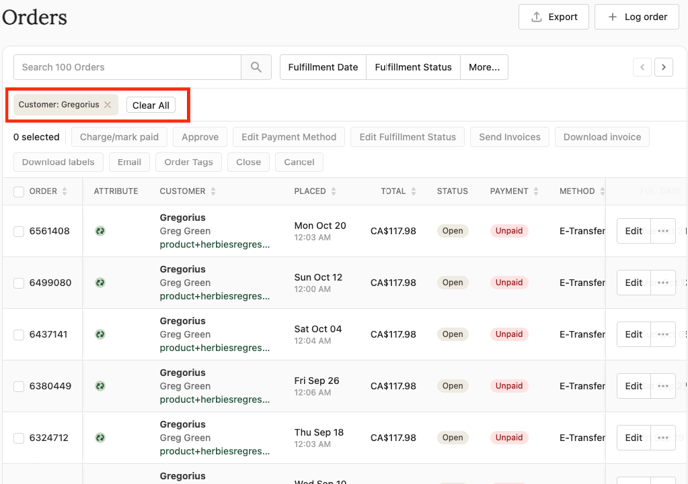Click the Search 100 Orders field
The width and height of the screenshot is (688, 484).
(127, 67)
